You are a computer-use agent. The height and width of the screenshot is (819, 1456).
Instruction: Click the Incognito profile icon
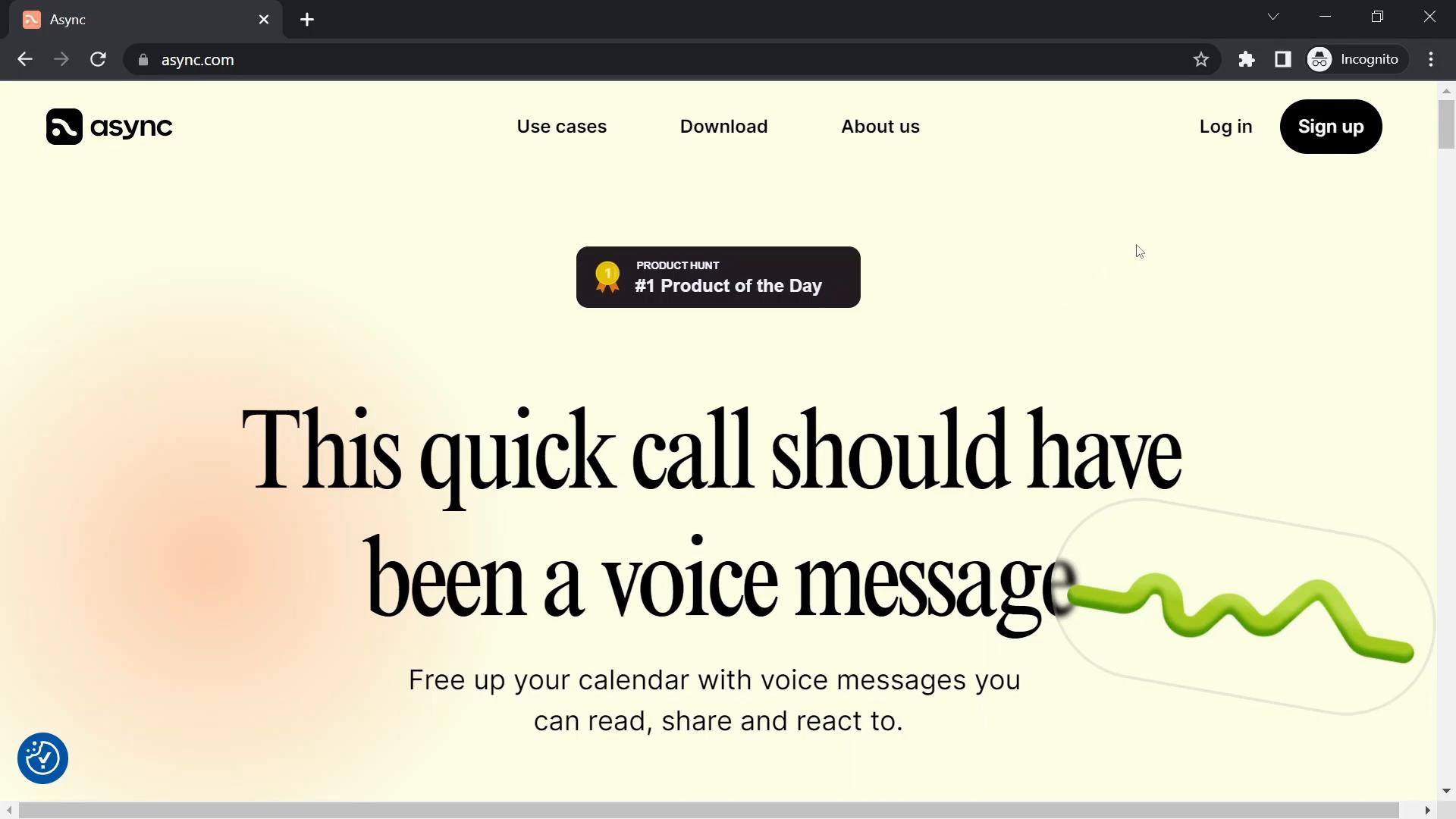(1322, 59)
